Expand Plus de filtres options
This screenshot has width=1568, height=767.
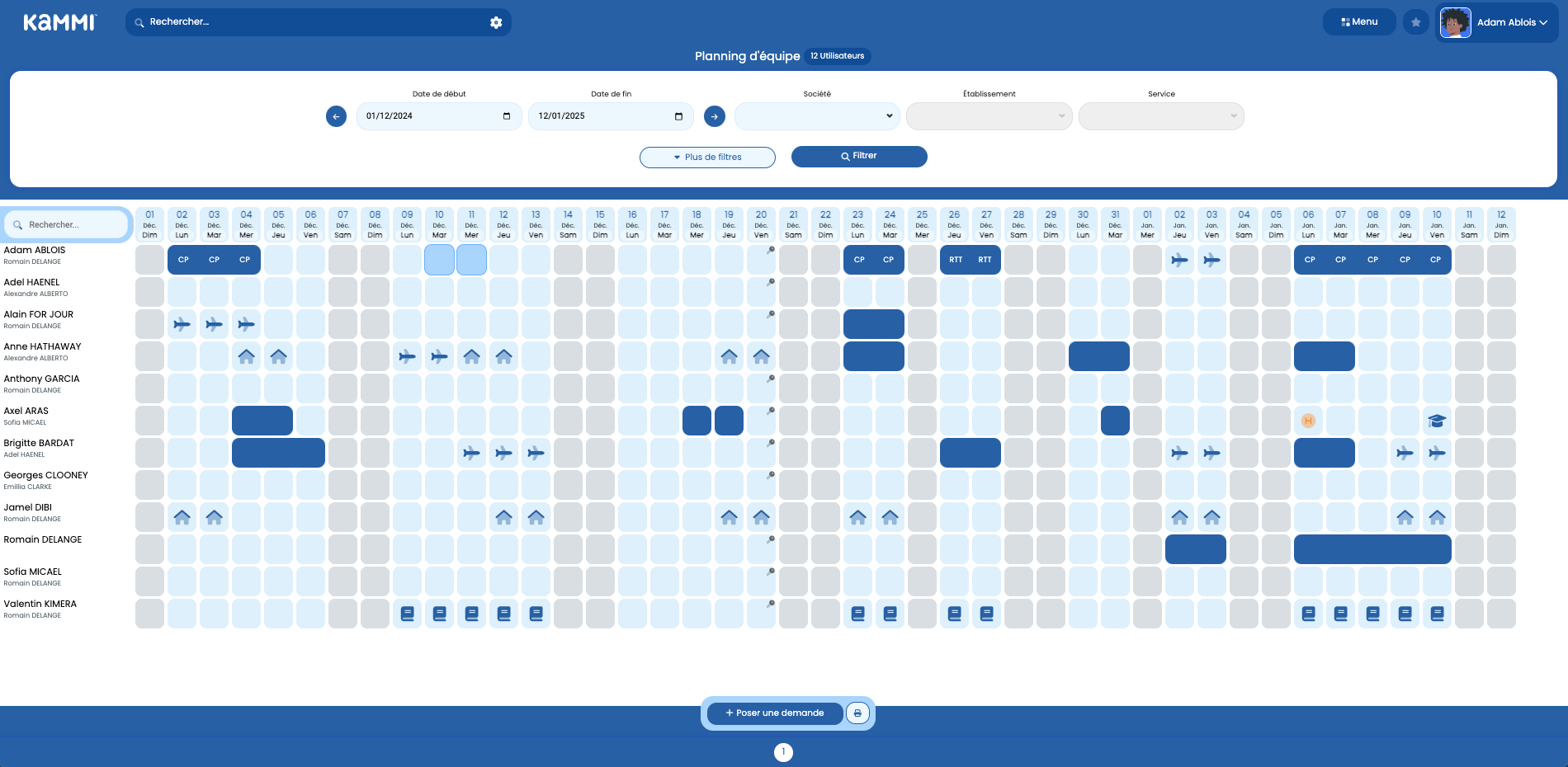click(x=707, y=157)
